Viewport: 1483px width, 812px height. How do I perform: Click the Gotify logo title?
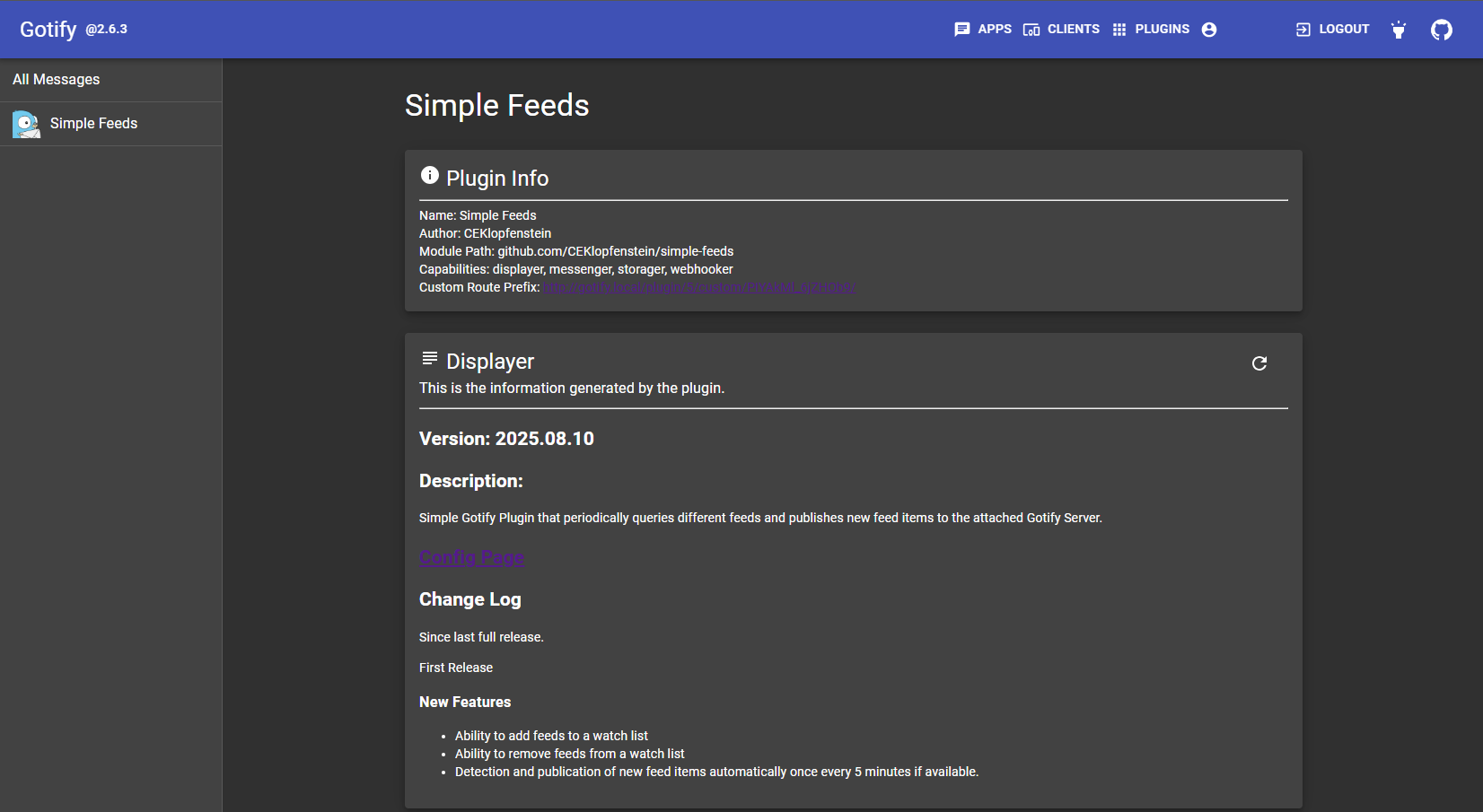coord(48,30)
